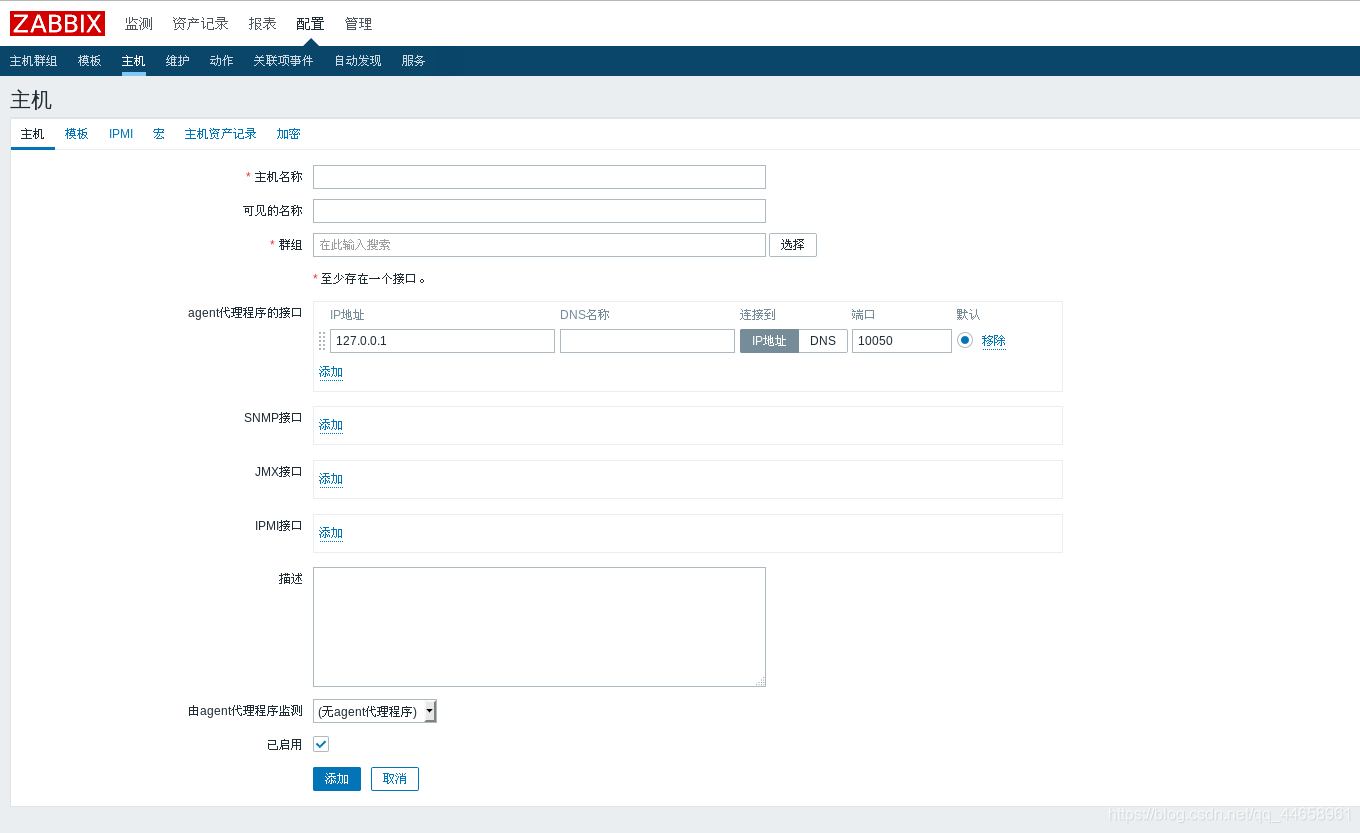Click 移除 to remove agent interface

click(x=994, y=341)
